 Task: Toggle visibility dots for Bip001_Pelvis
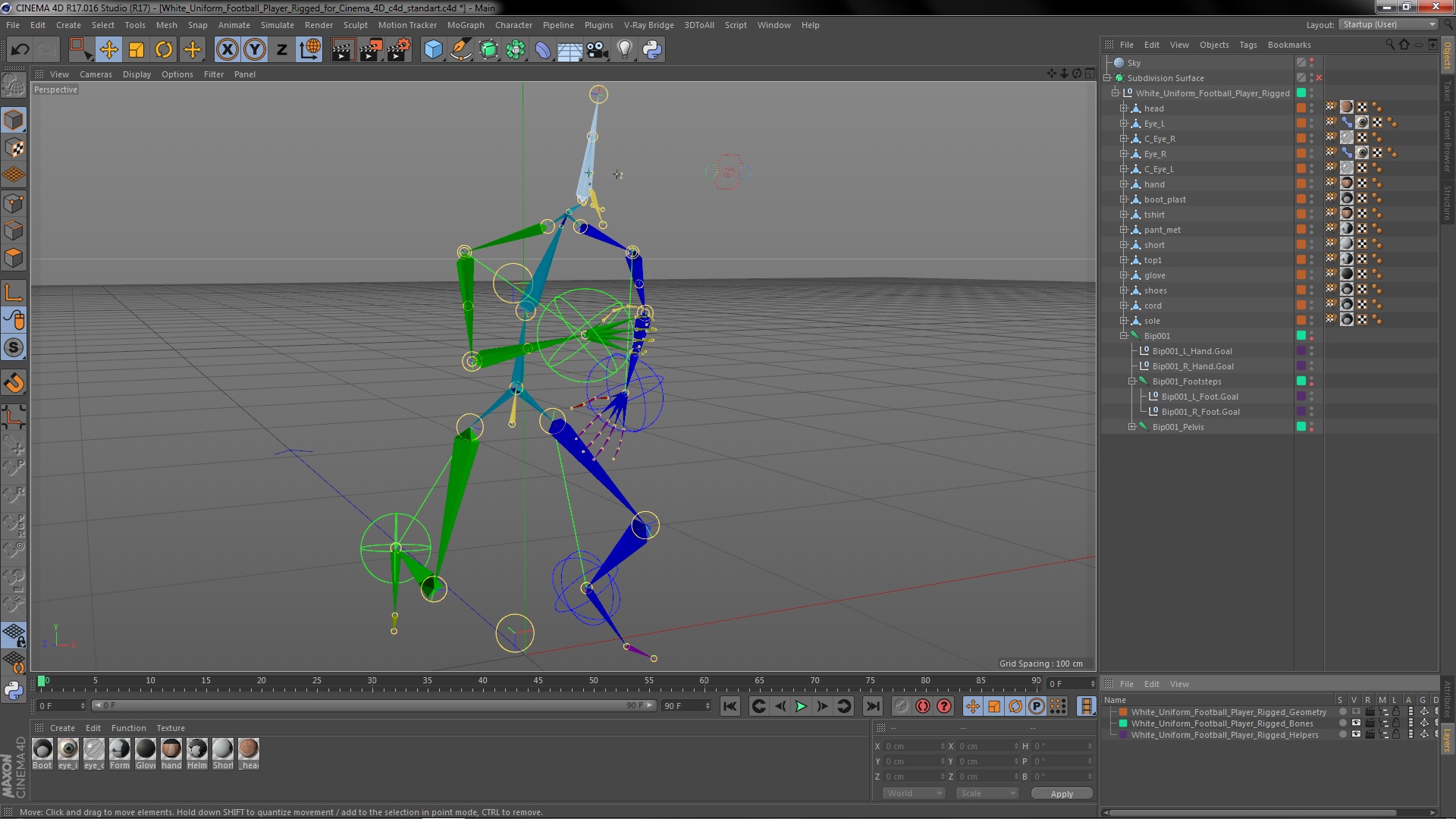1311,427
